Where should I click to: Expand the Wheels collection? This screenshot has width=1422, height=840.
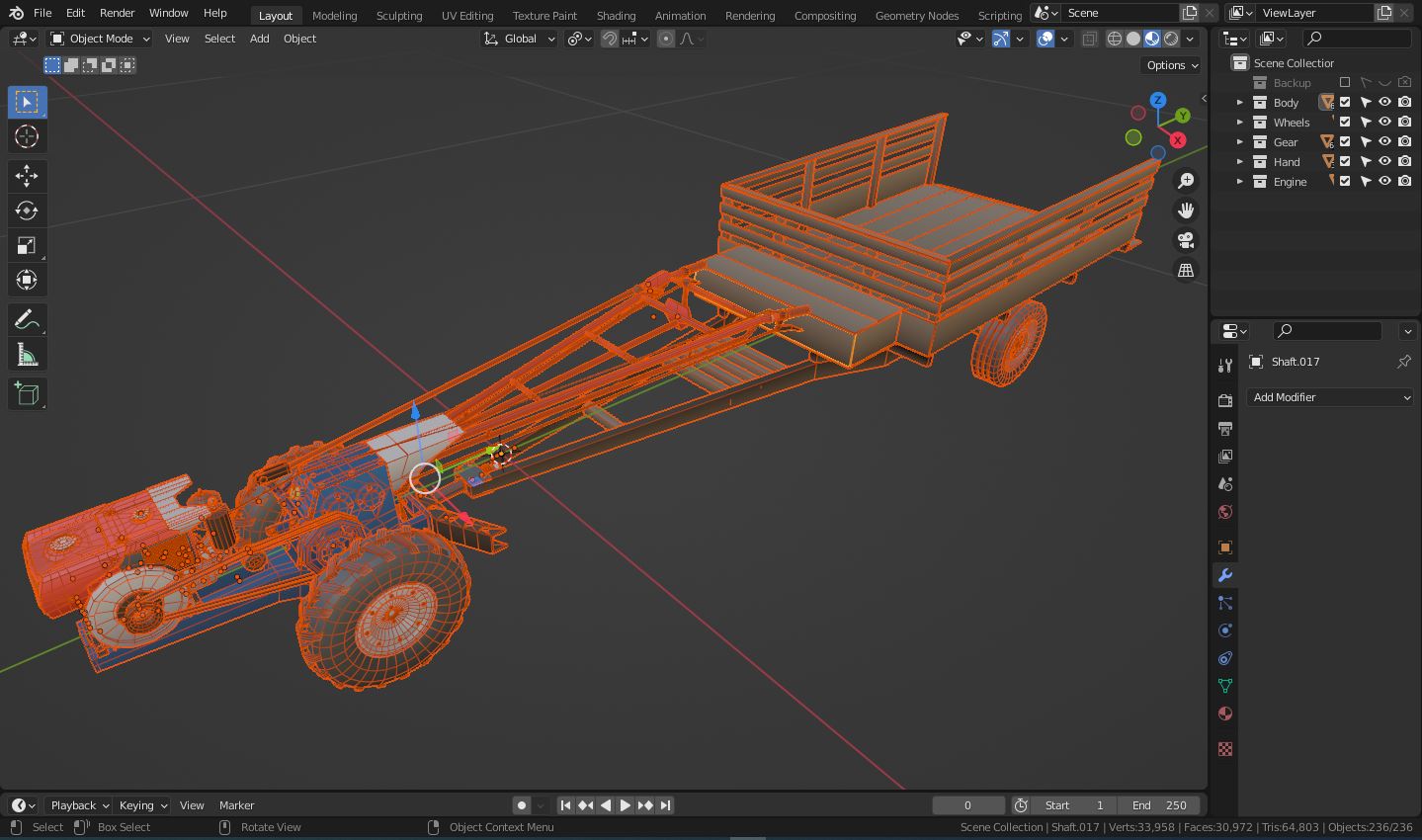coord(1240,122)
